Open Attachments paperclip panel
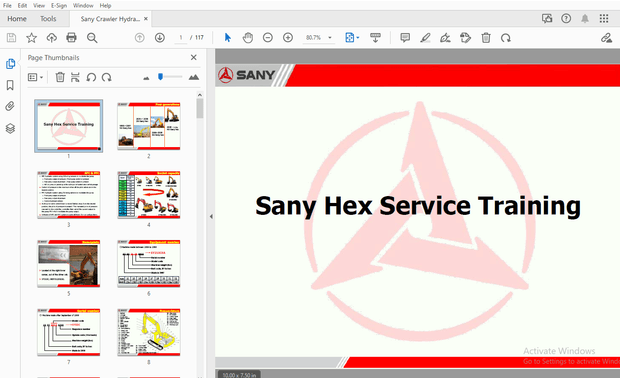620x378 pixels. click(x=10, y=106)
